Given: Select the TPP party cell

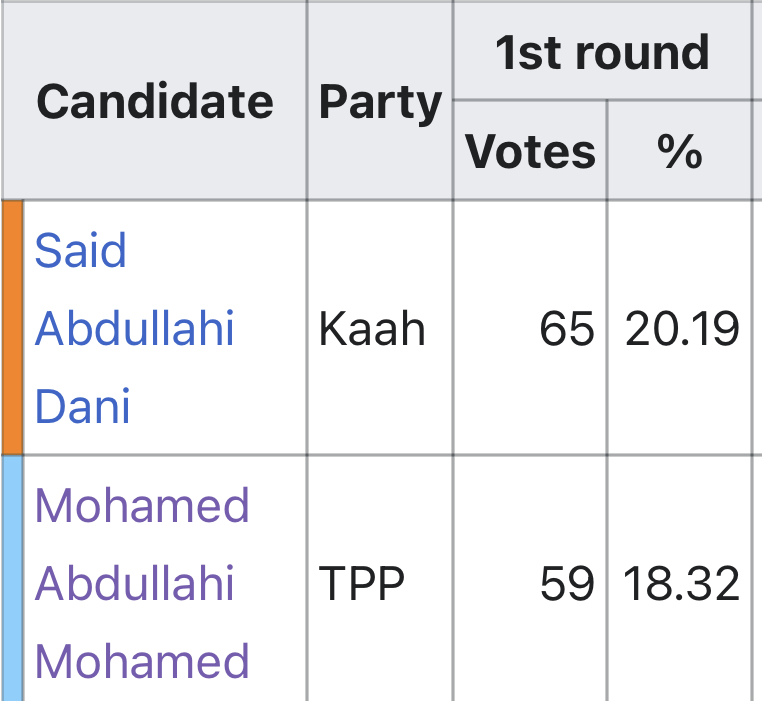Looking at the screenshot, I should pos(380,578).
